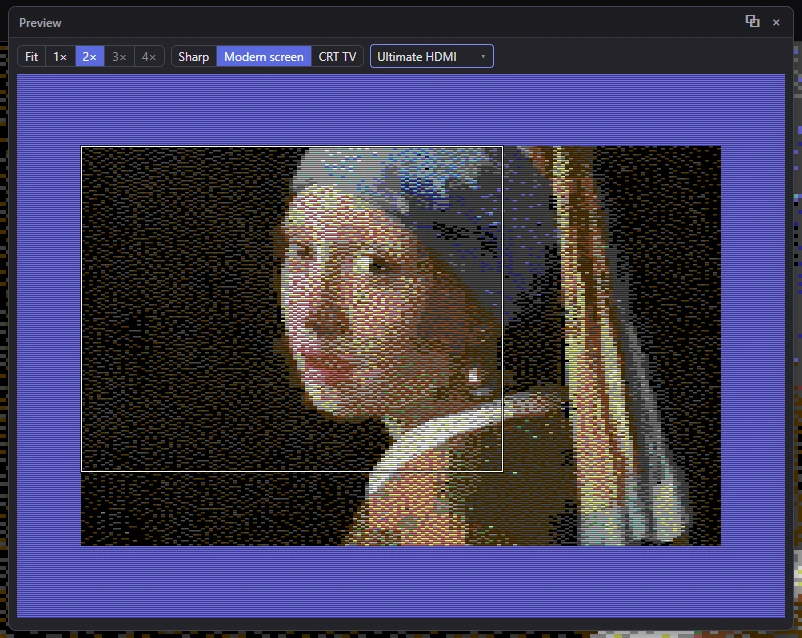
Task: Pop out the Preview window
Action: pos(752,21)
